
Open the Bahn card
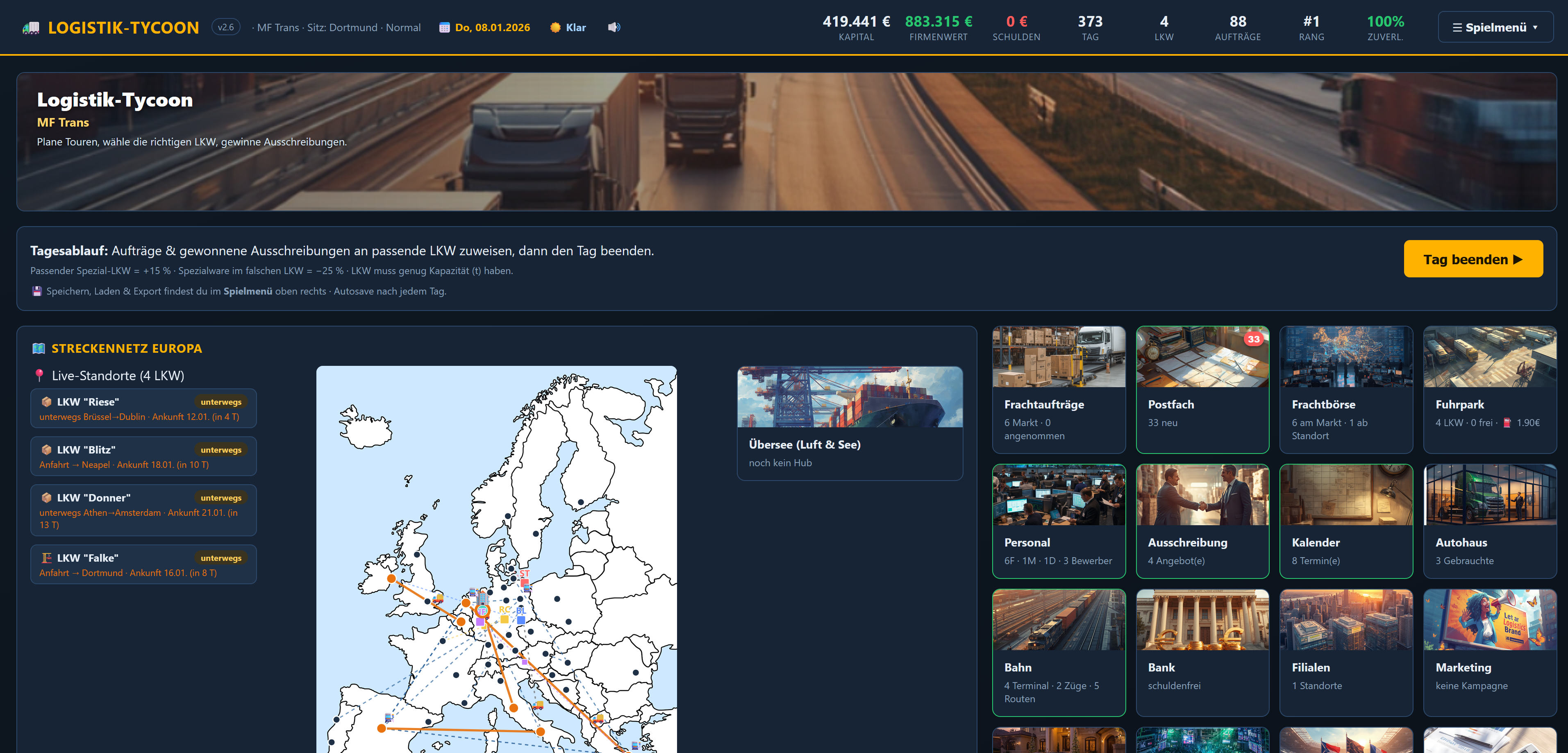point(1059,652)
